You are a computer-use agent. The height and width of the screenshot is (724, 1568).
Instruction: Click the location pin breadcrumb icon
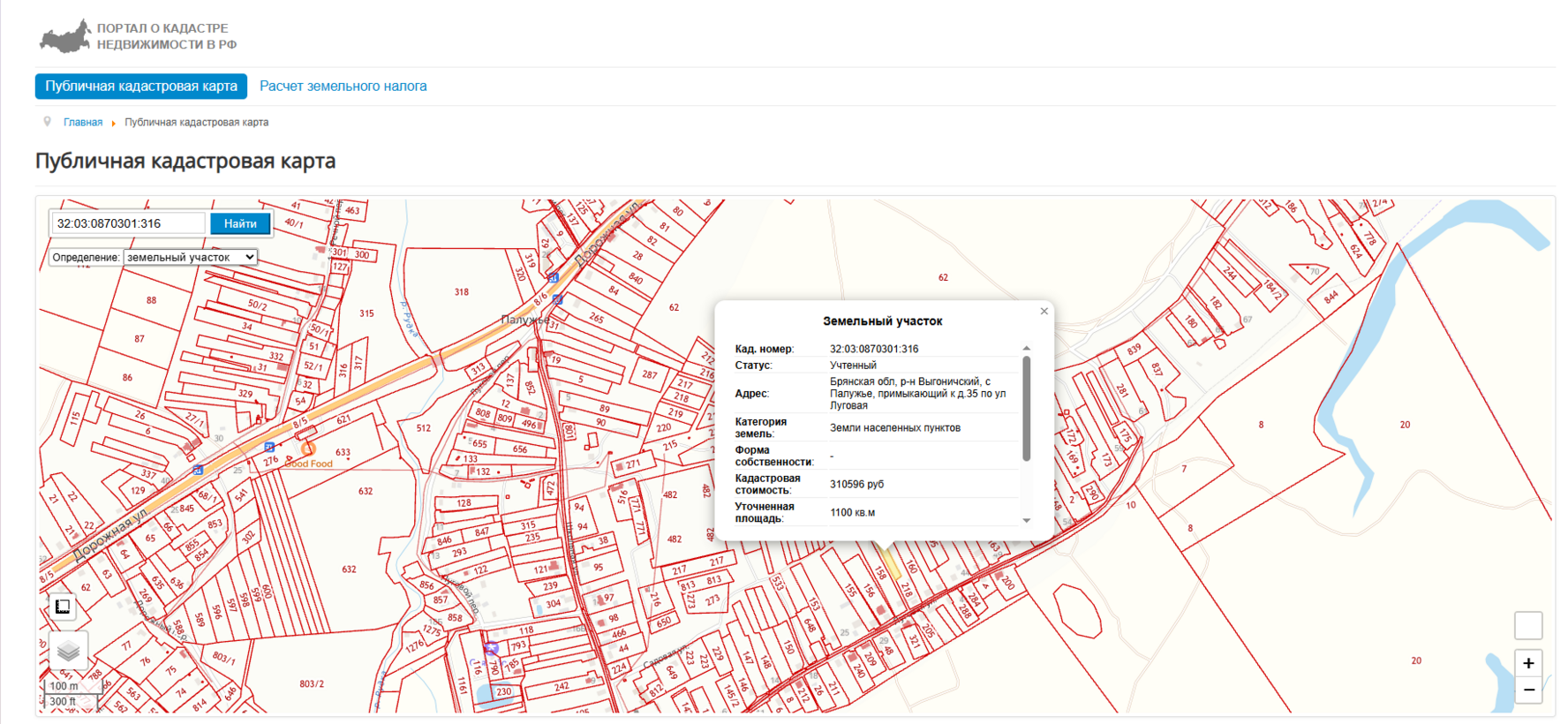48,122
